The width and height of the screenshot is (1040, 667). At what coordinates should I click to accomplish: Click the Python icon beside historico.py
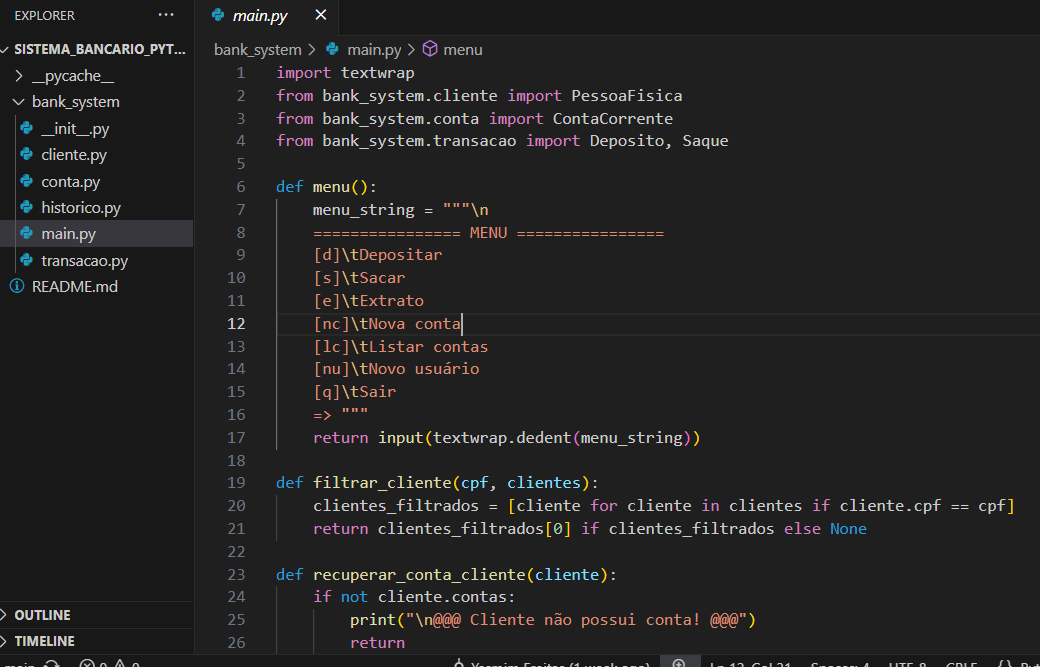(26, 208)
